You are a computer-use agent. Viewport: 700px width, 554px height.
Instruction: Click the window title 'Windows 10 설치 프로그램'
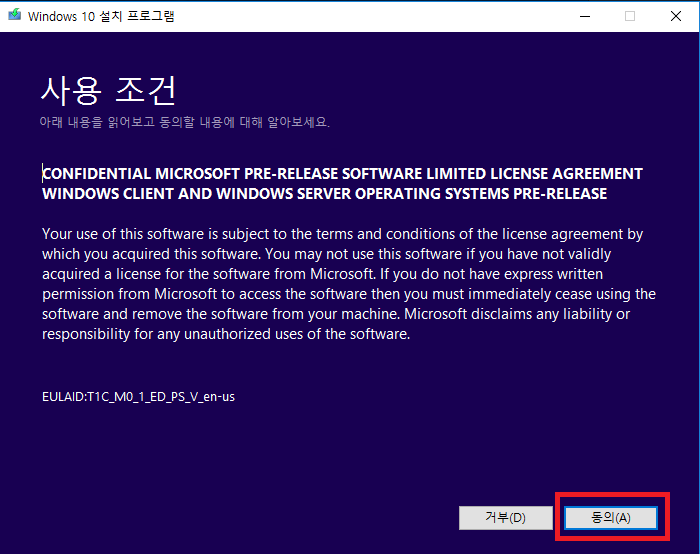pyautogui.click(x=101, y=16)
